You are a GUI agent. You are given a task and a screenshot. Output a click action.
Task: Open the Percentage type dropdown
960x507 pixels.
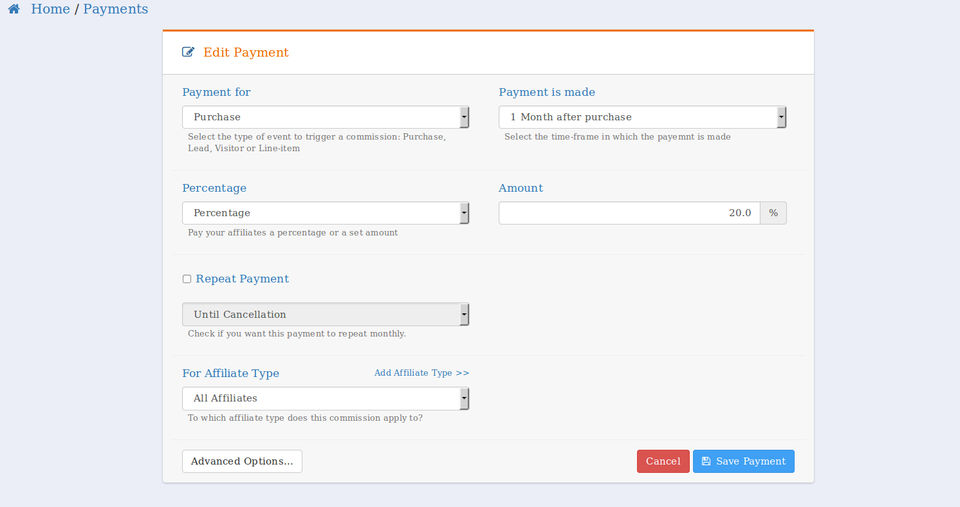[x=325, y=213]
